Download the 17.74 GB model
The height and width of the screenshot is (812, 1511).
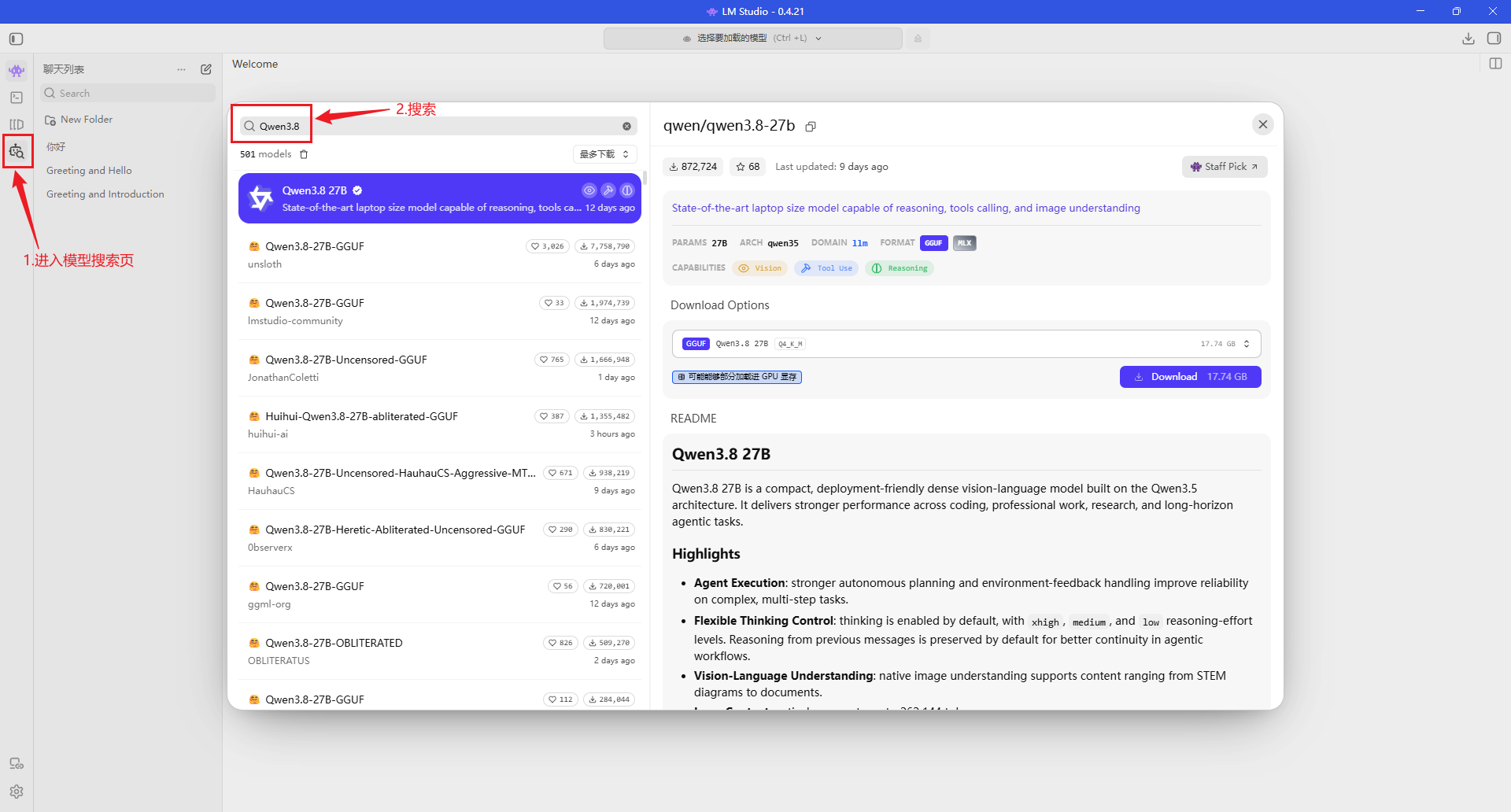tap(1190, 377)
